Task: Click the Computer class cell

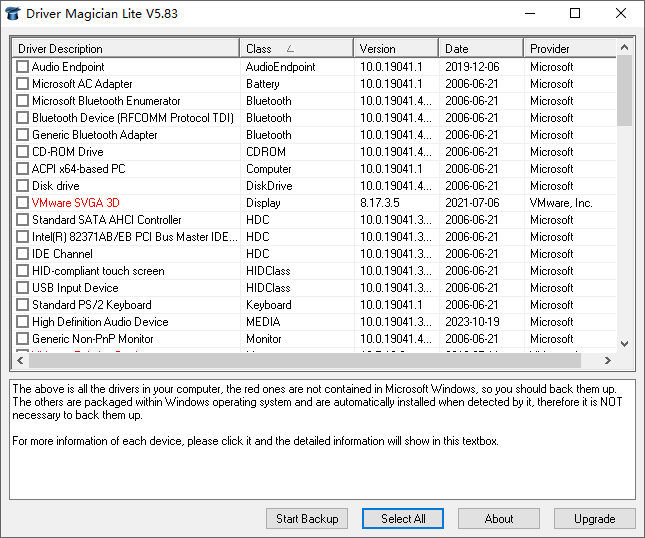Action: [269, 169]
